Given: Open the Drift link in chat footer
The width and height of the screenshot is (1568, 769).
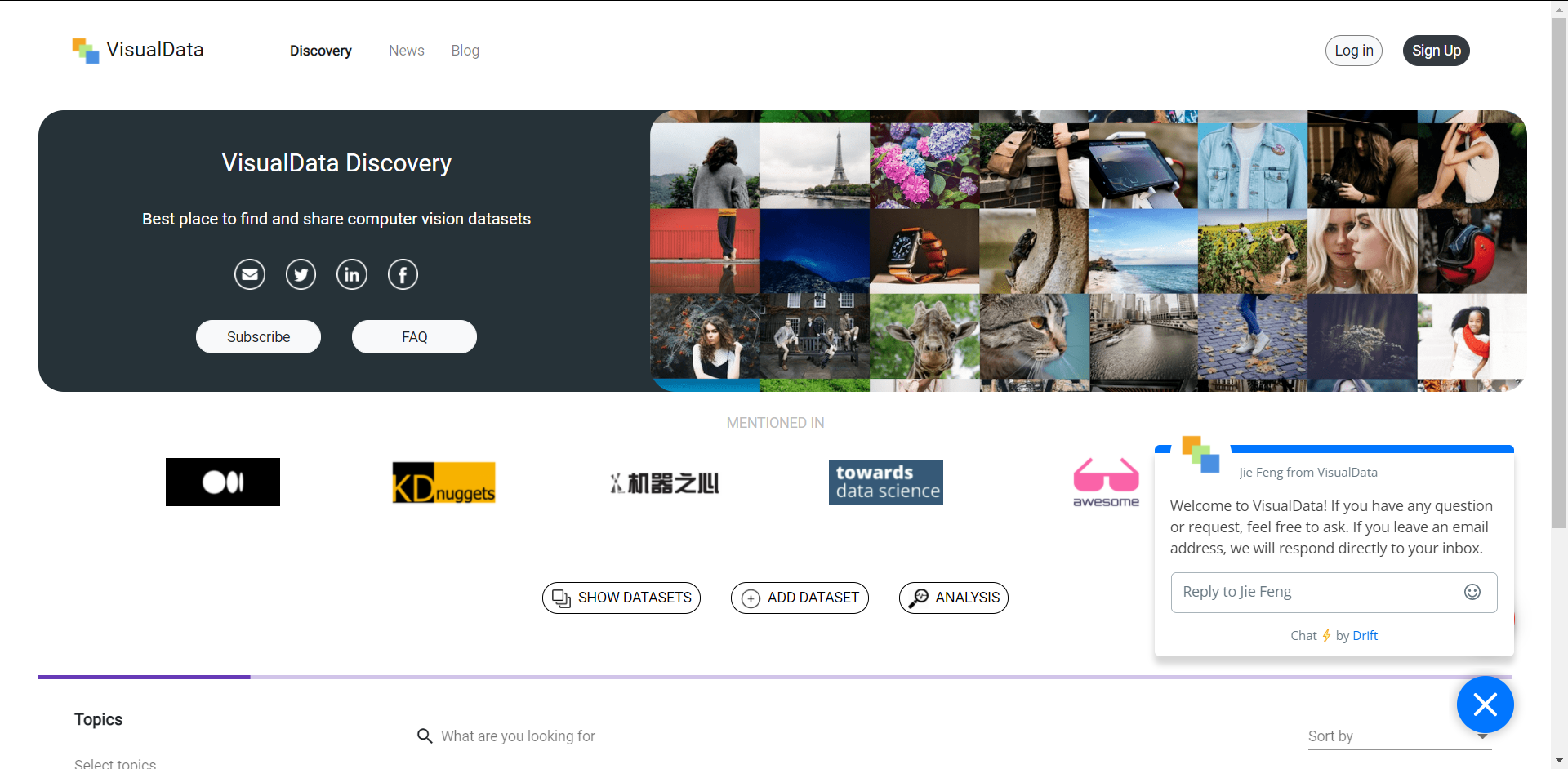Looking at the screenshot, I should pyautogui.click(x=1365, y=635).
